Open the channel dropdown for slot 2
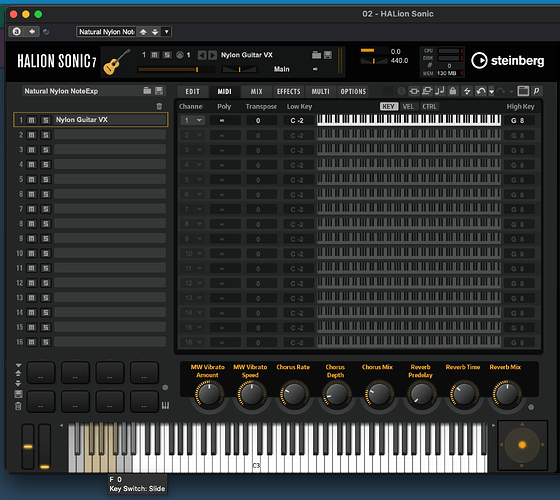560x500 pixels. (x=192, y=135)
